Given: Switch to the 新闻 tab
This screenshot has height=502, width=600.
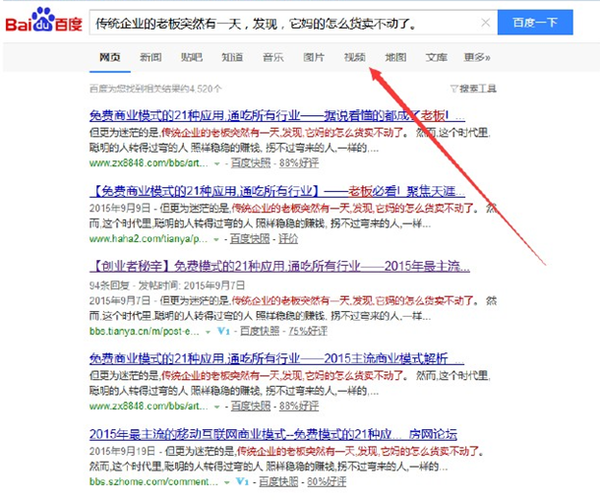Looking at the screenshot, I should 151,57.
